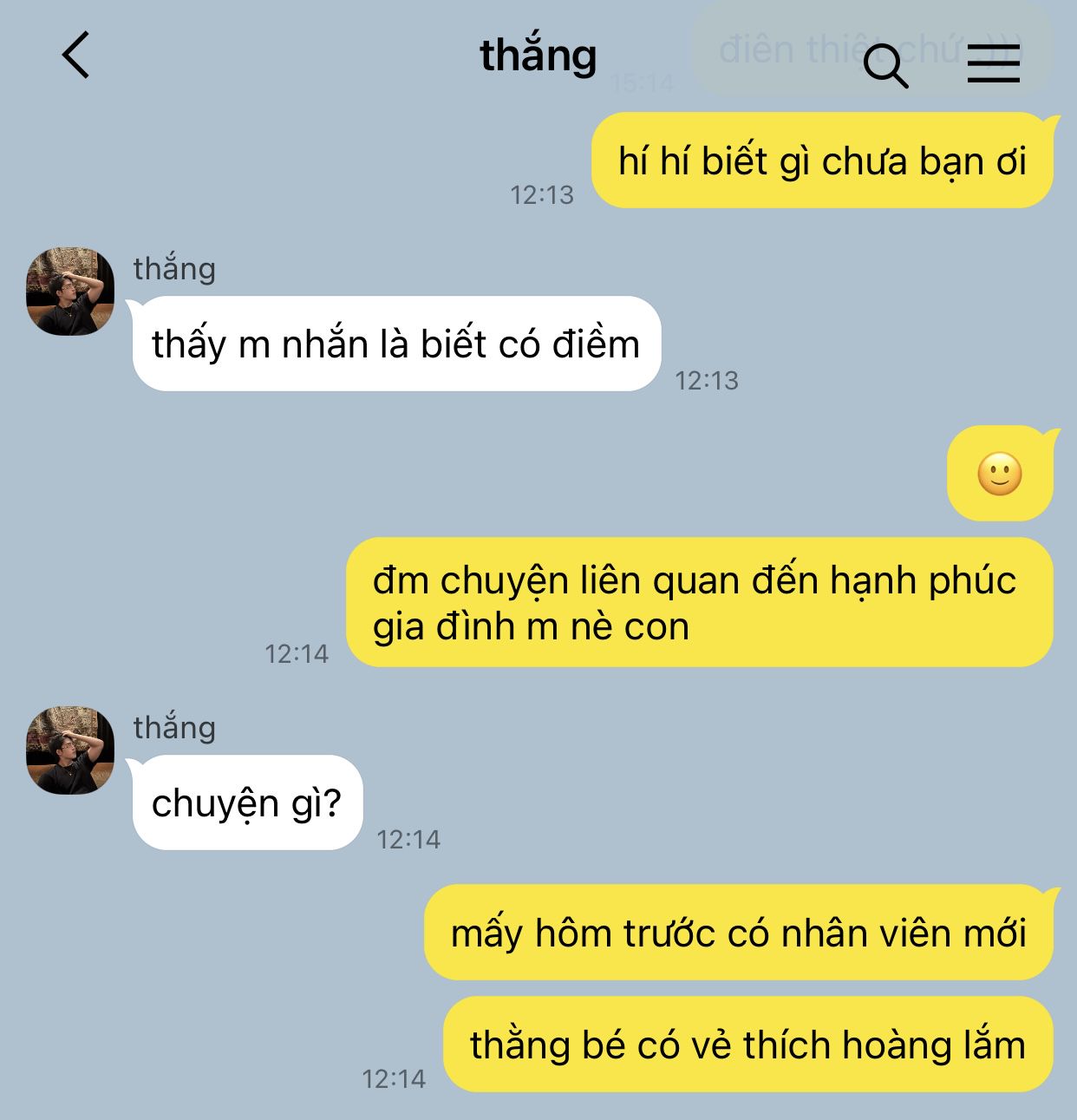Open the hamburger chat menu
The image size is (1077, 1120).
coord(994,64)
